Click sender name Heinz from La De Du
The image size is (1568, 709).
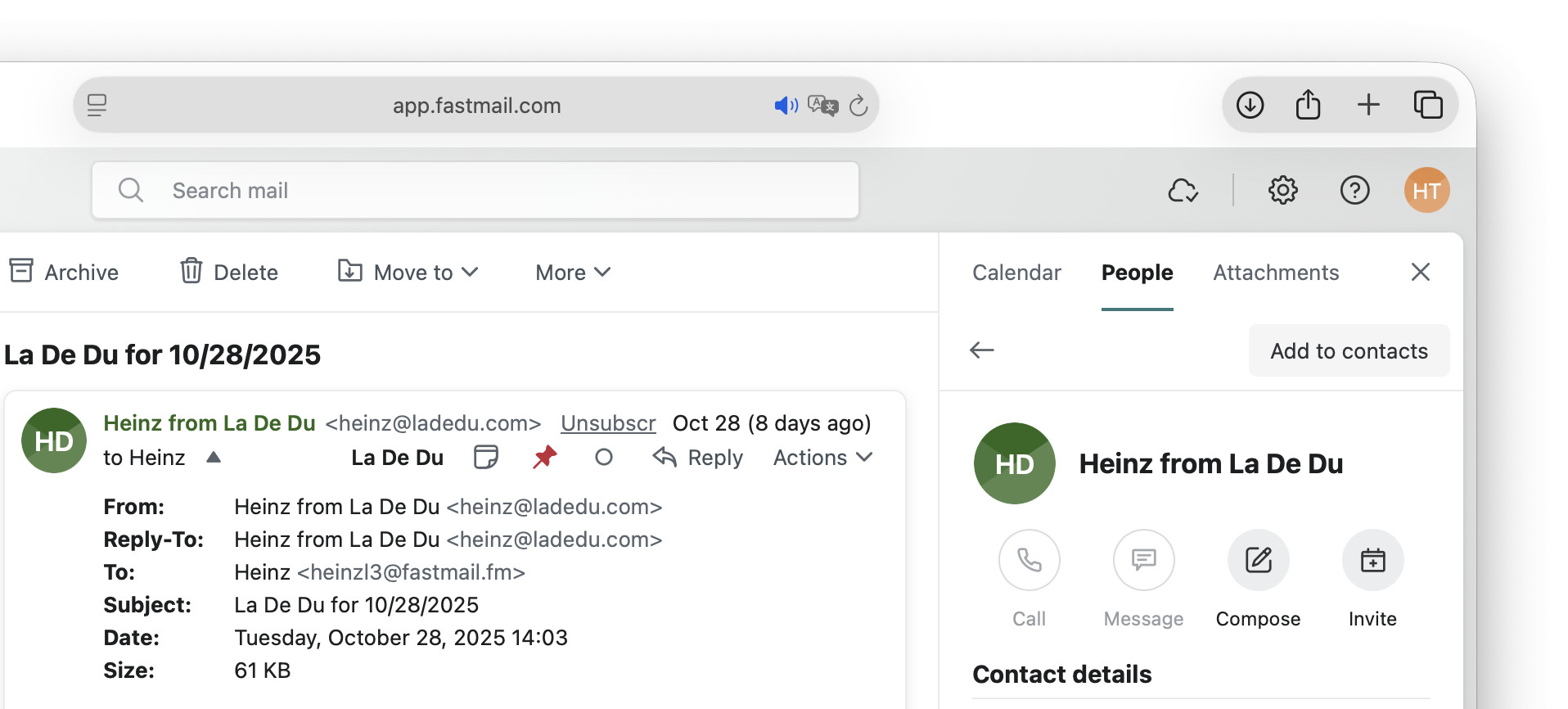coord(210,422)
